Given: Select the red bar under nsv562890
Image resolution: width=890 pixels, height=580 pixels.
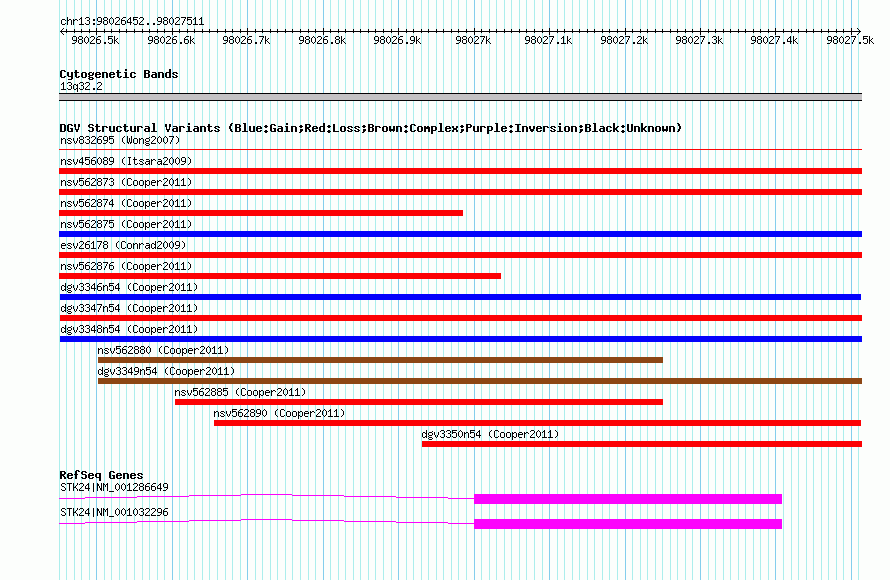Looking at the screenshot, I should 538,423.
